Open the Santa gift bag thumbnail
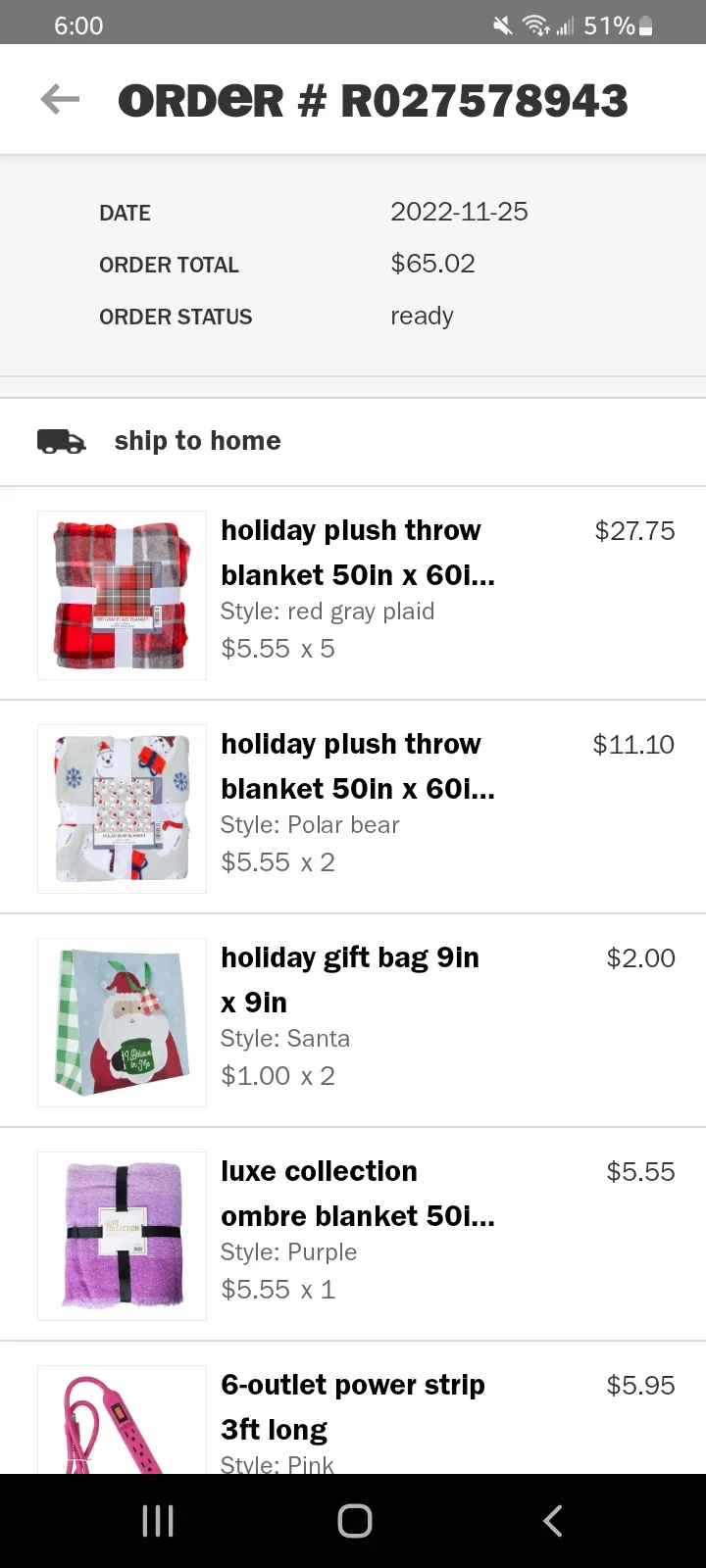The height and width of the screenshot is (1568, 706). coord(122,1022)
